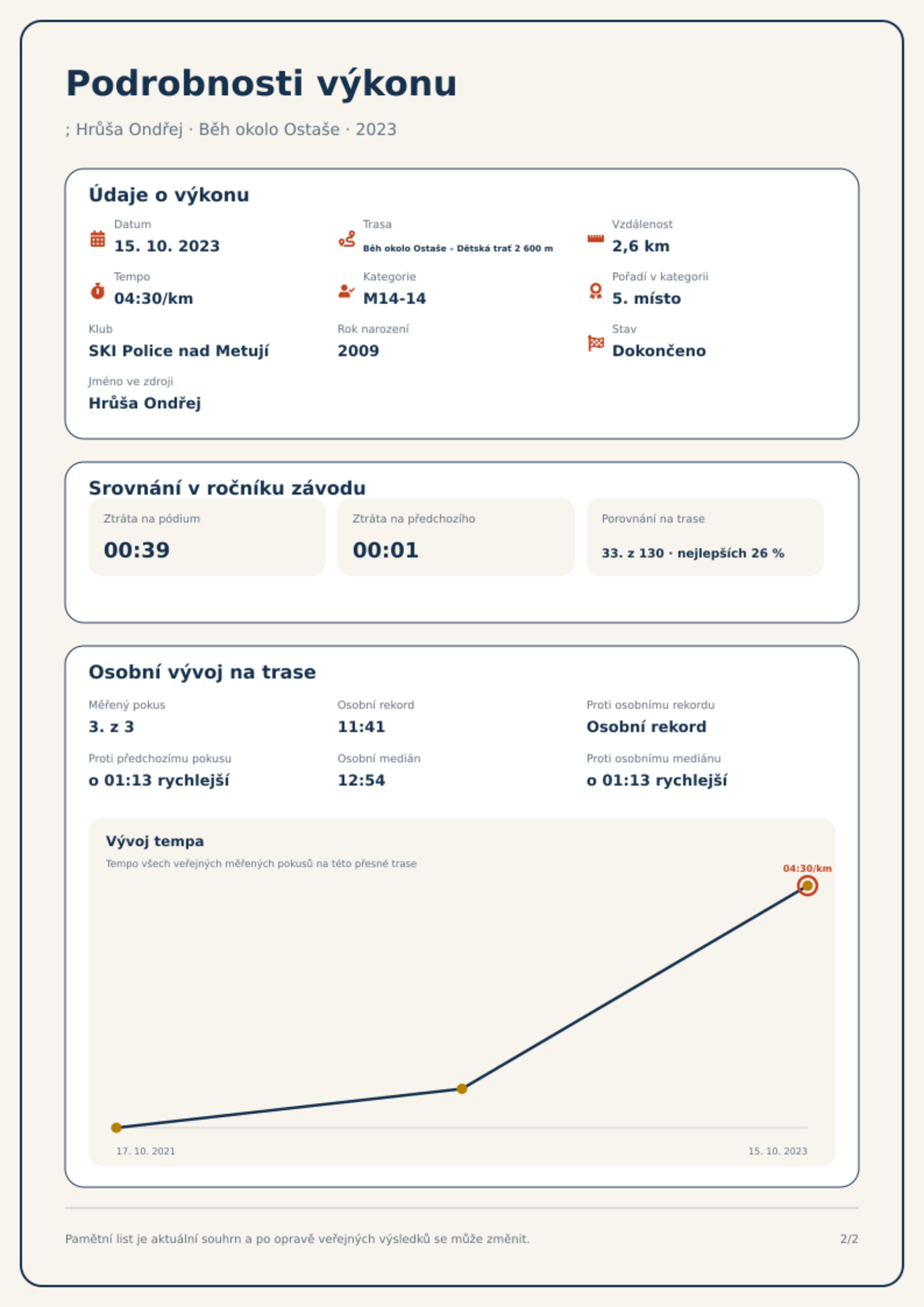
Task: Click the Ztráta na pódium 00:39 card
Action: coord(207,537)
